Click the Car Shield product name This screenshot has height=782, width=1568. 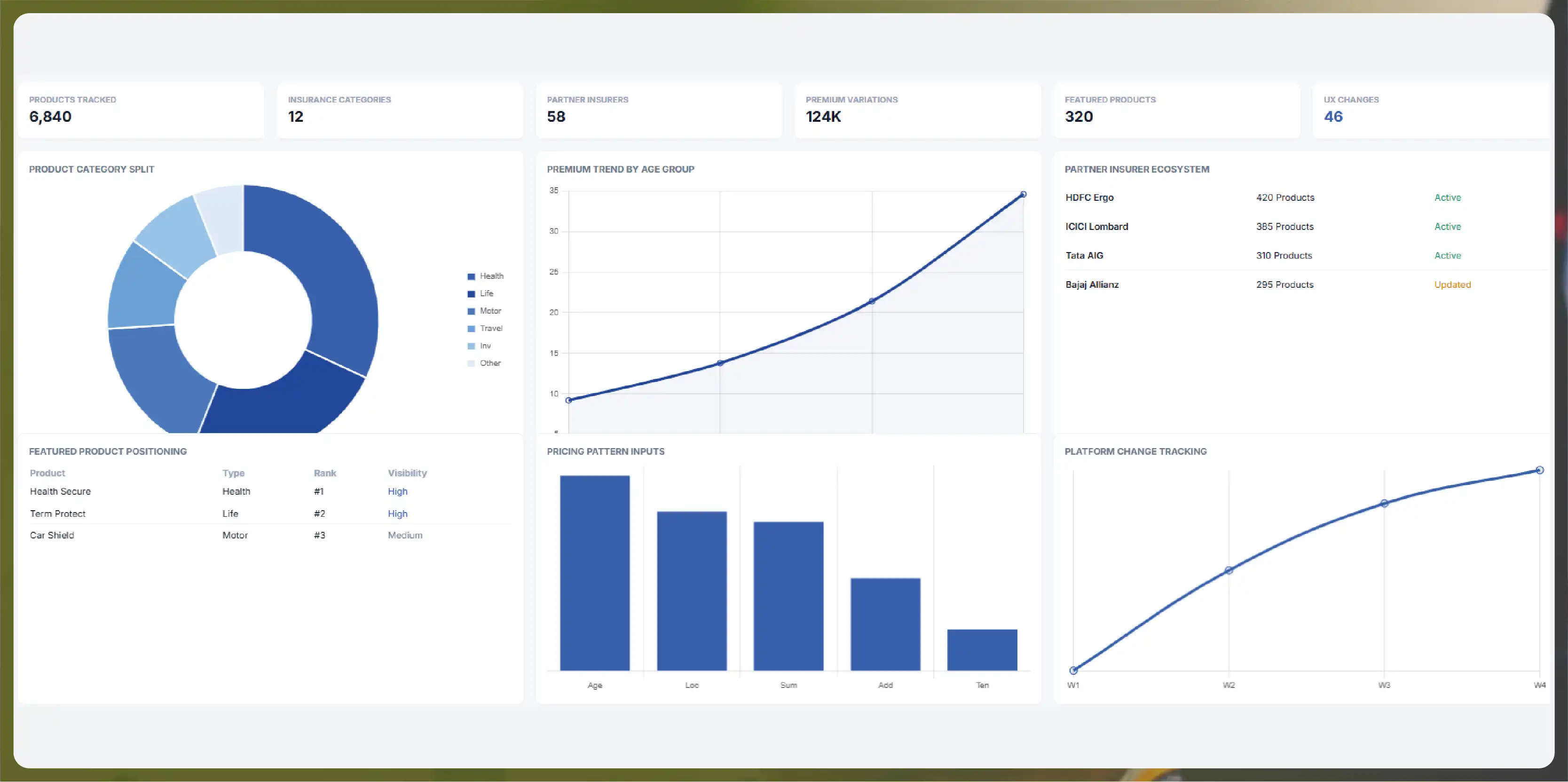click(52, 536)
